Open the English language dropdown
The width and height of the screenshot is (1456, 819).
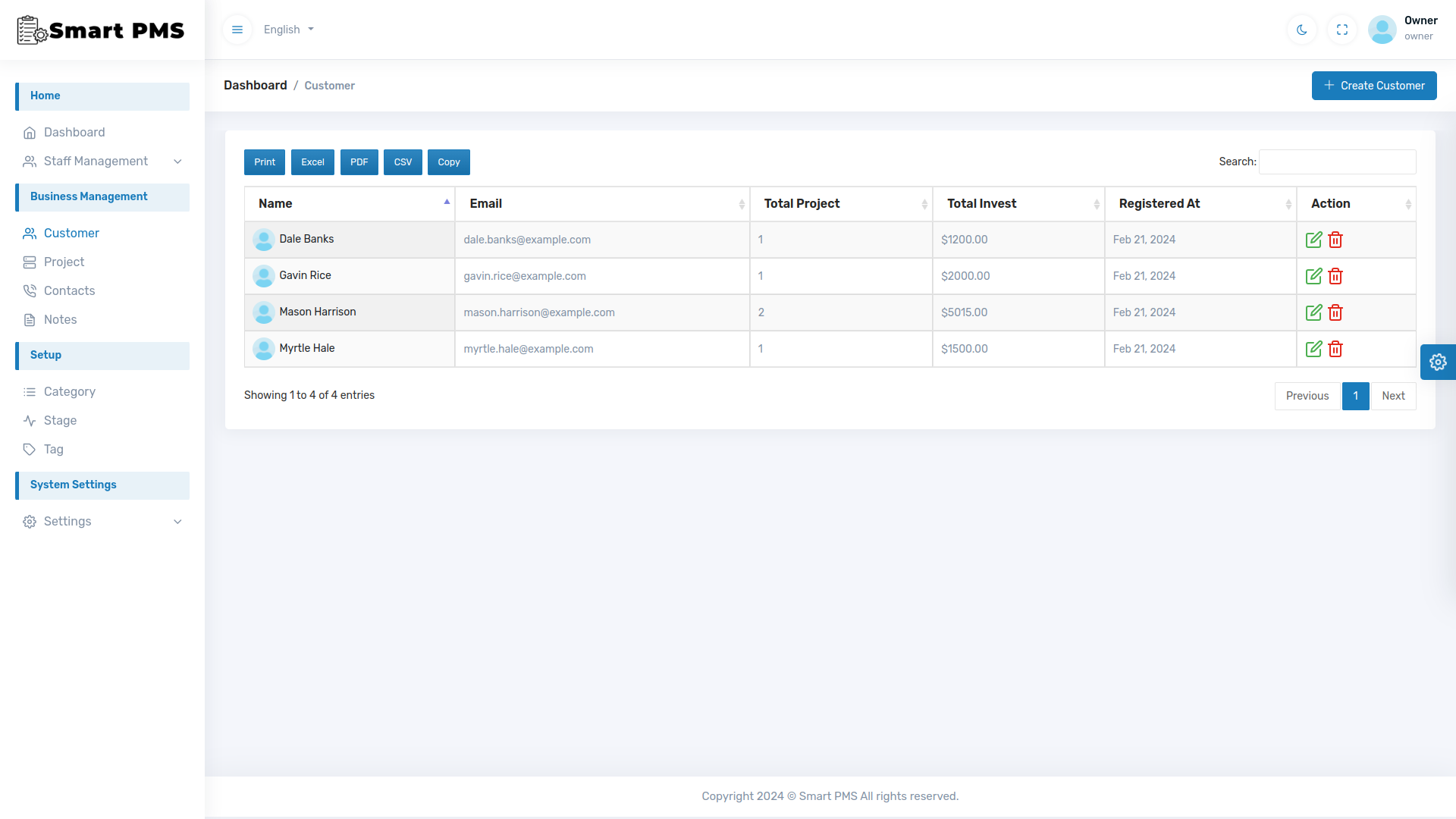[288, 30]
